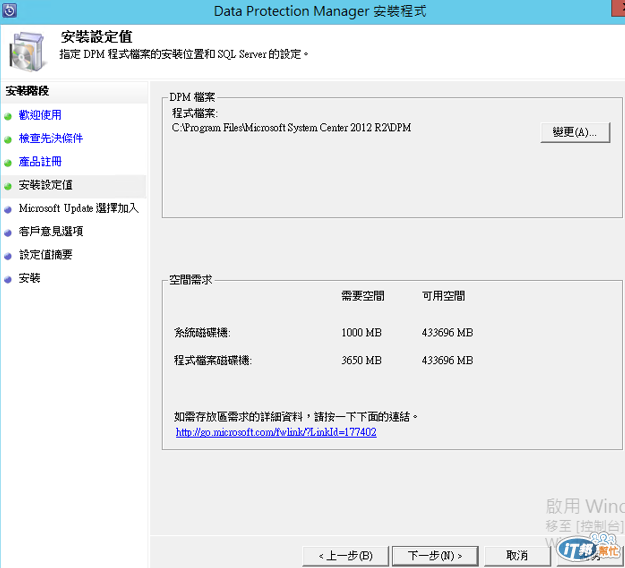Open the 歡迎使用 stage link
Screen dimensions: 625x568
(x=40, y=115)
